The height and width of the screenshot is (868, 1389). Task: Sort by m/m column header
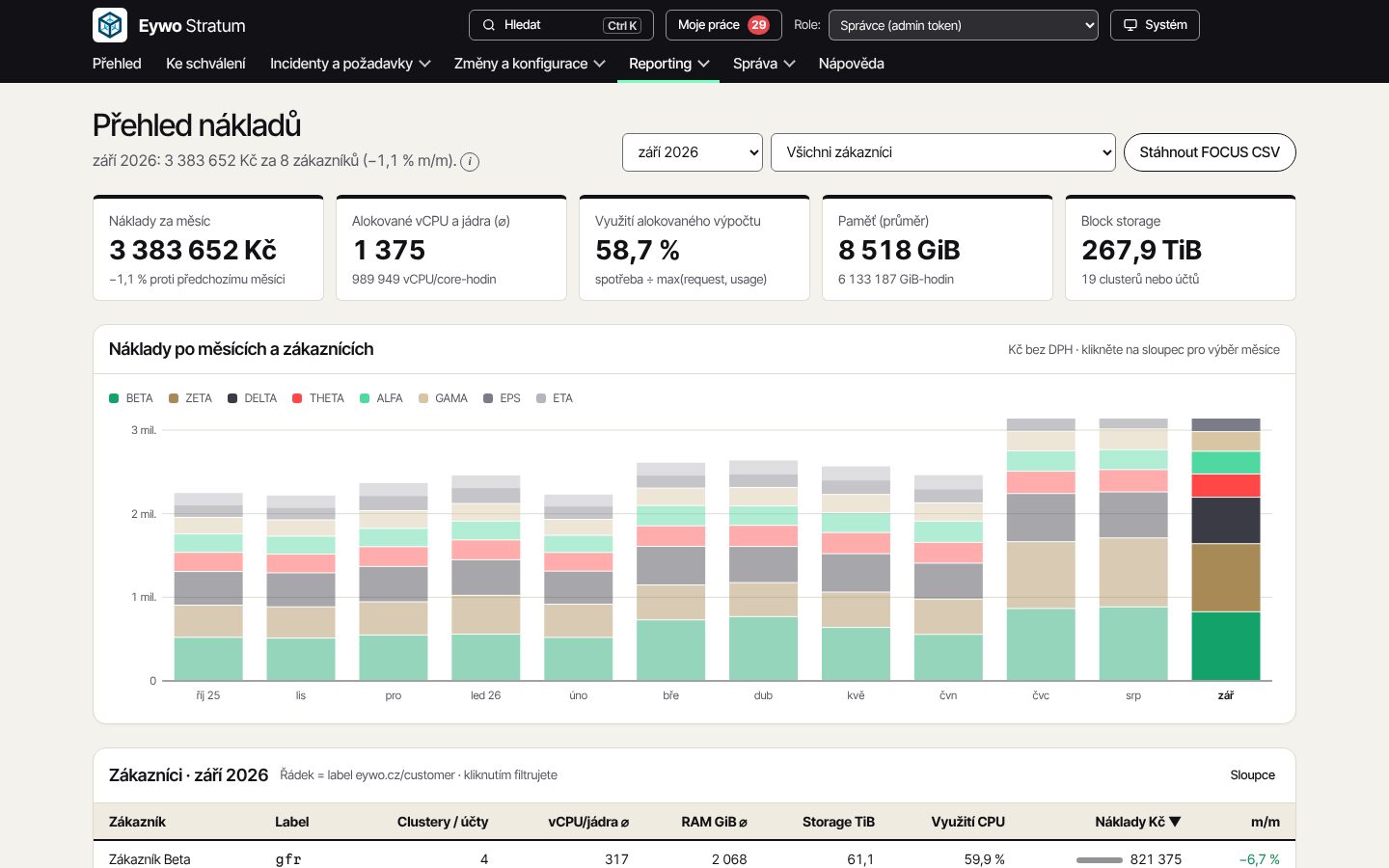[x=1265, y=822]
